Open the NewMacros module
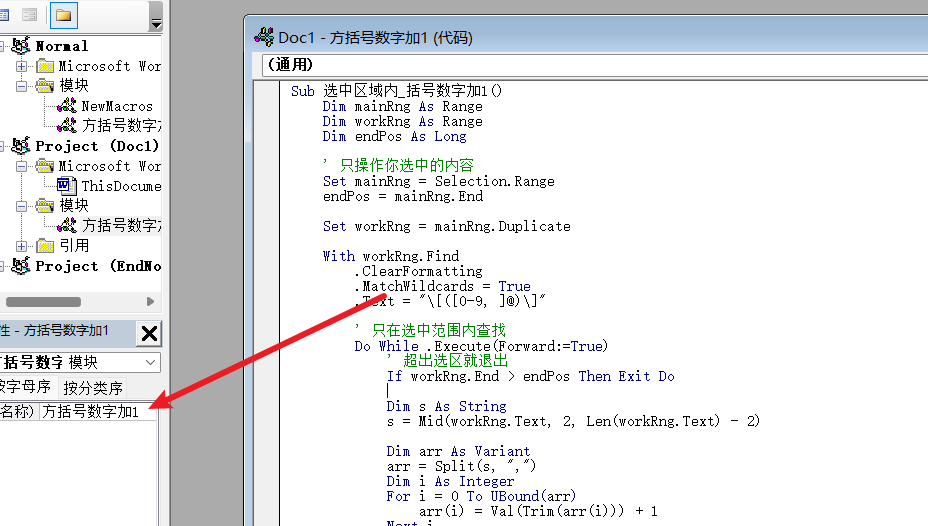 pyautogui.click(x=117, y=106)
